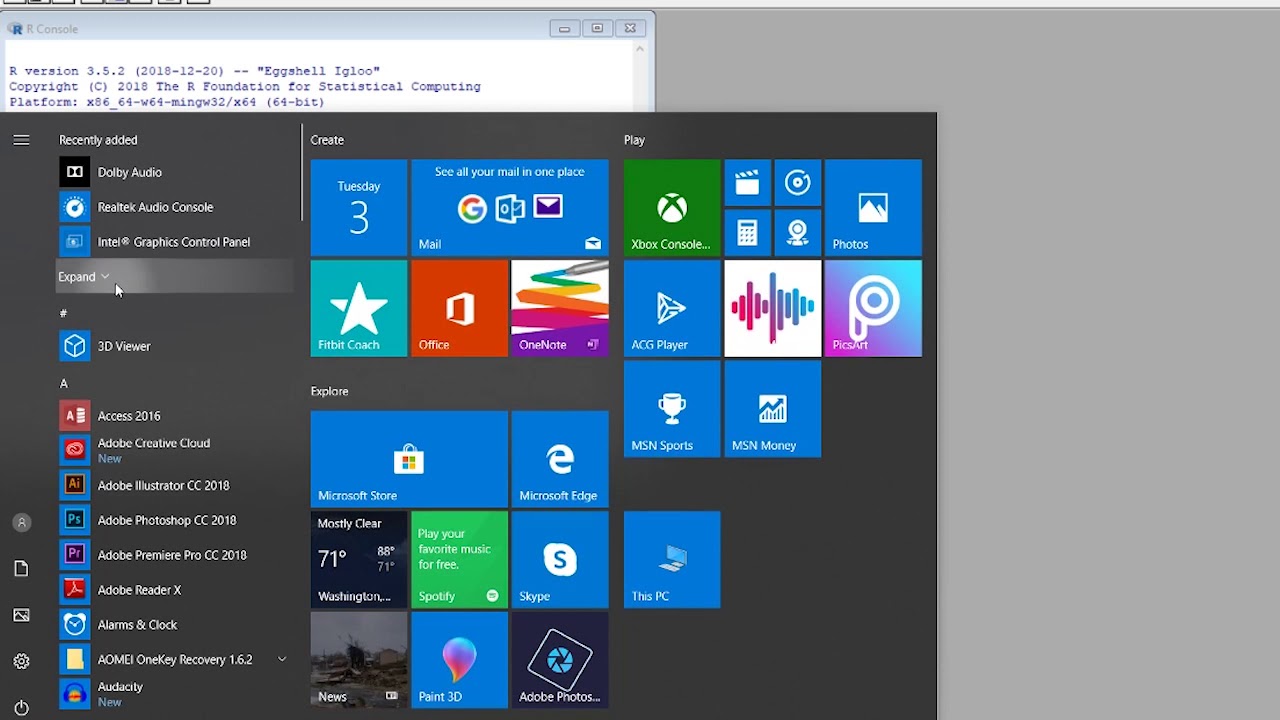Launch Adobe Photoshop CC 2018 from the list
This screenshot has height=720, width=1280.
pyautogui.click(x=175, y=520)
